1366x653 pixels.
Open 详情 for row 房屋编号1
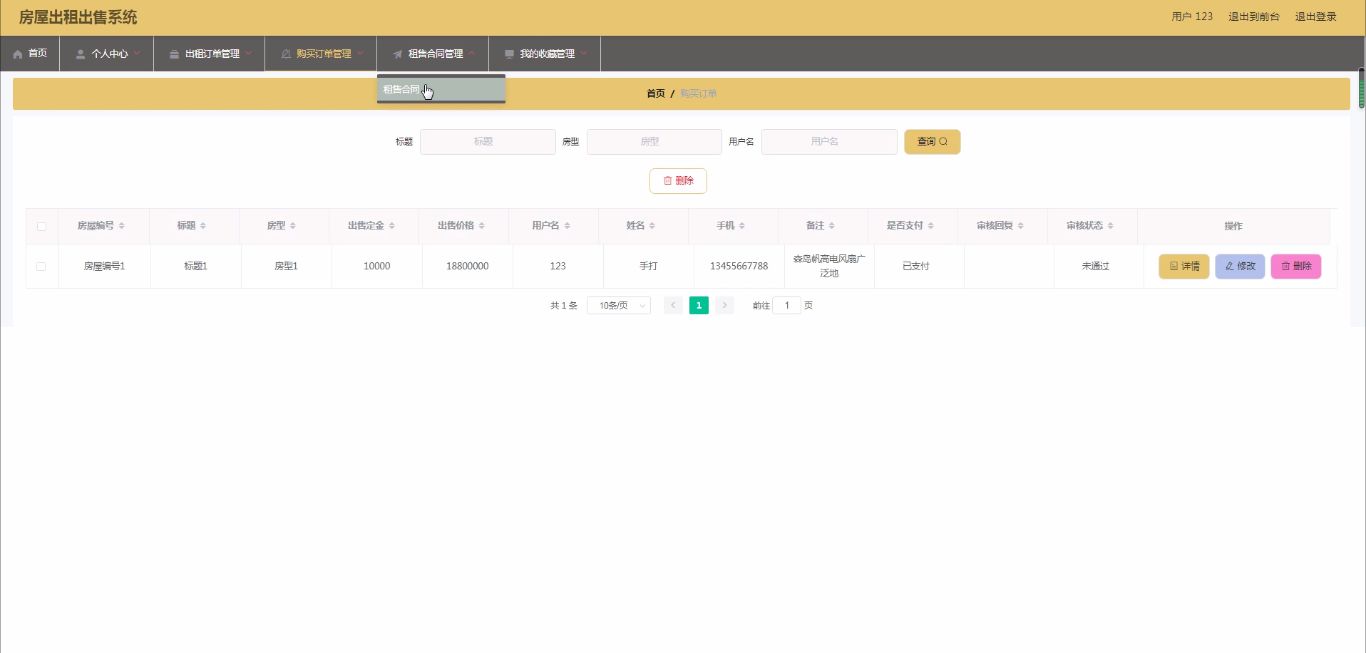1184,267
